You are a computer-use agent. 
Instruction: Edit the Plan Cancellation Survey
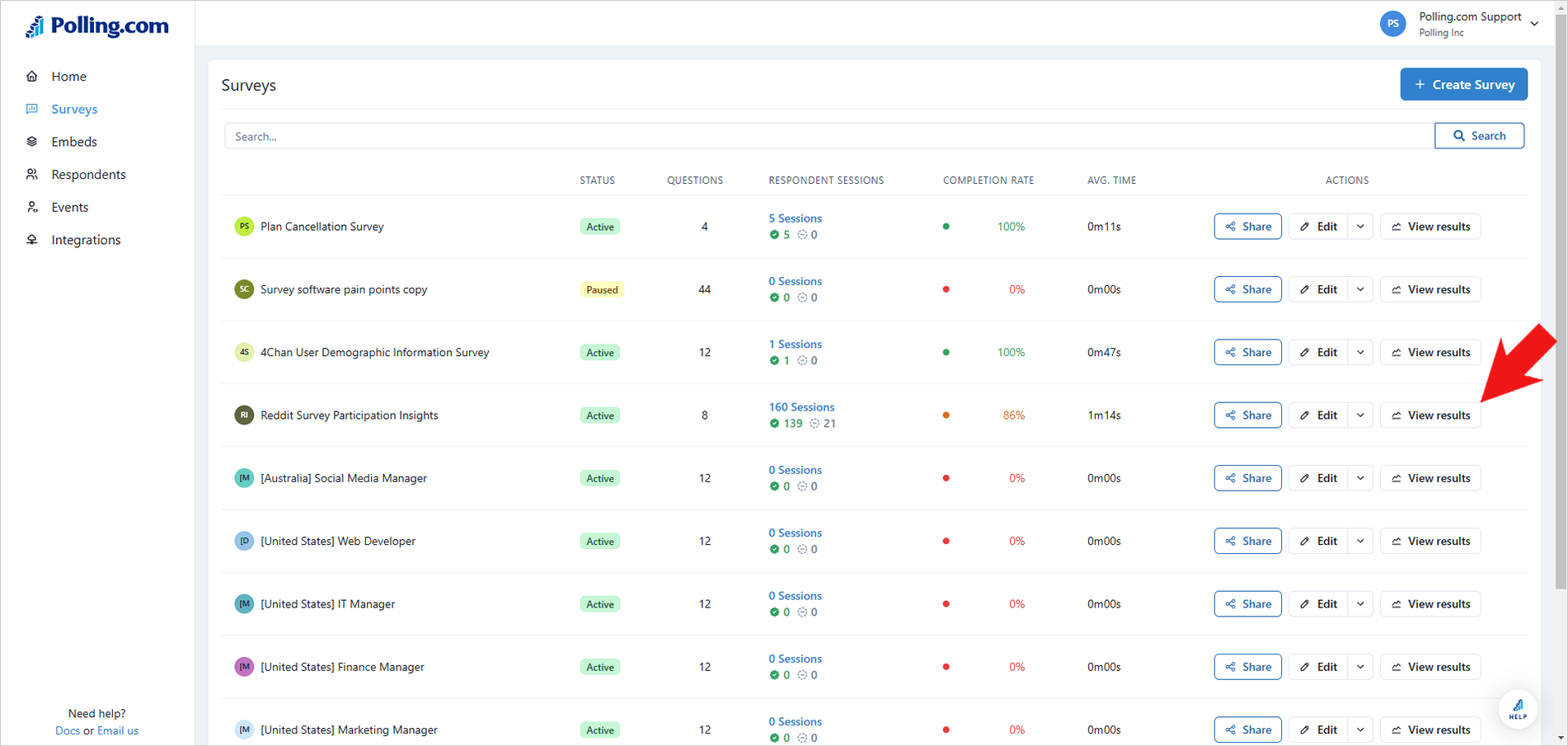point(1318,227)
